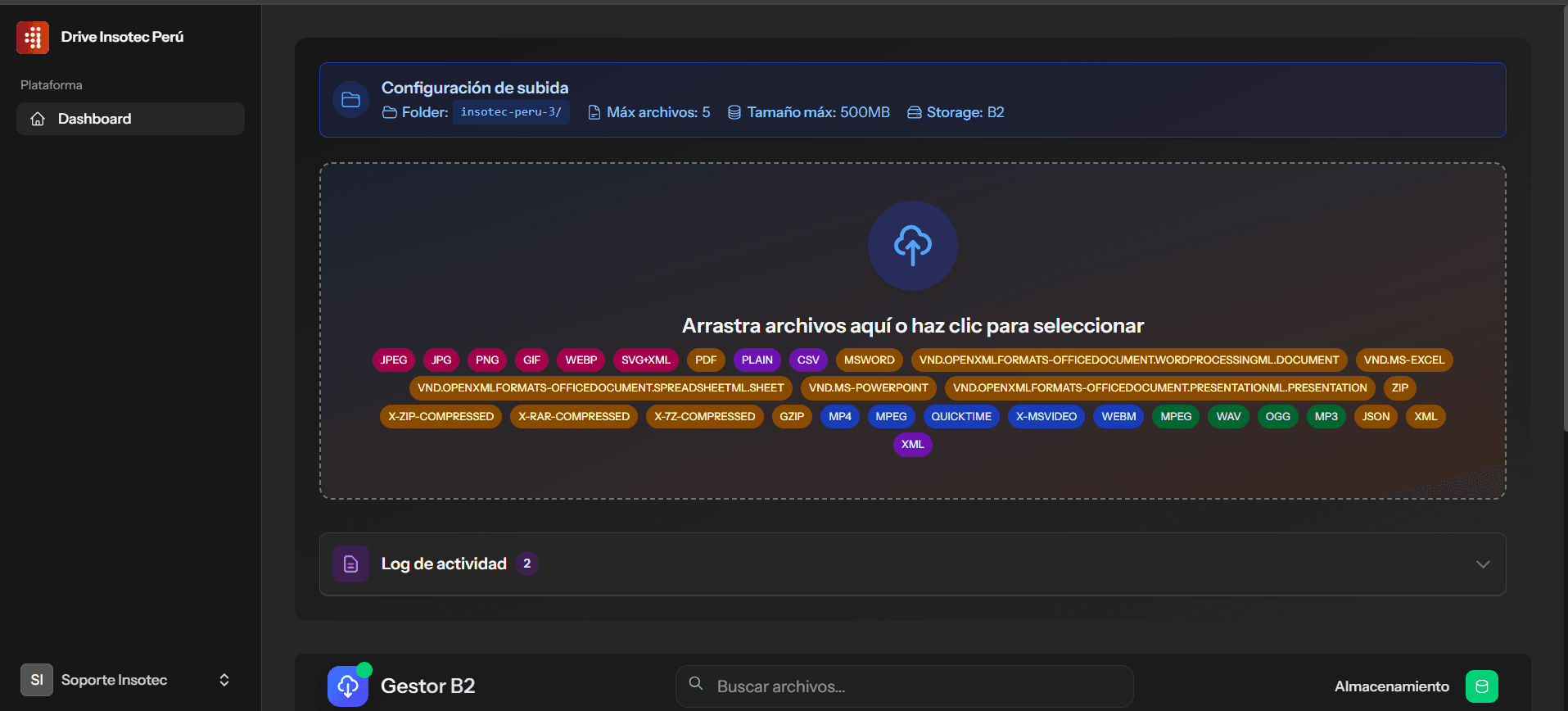Click the PDF file type badge
The image size is (1568, 711).
click(706, 360)
